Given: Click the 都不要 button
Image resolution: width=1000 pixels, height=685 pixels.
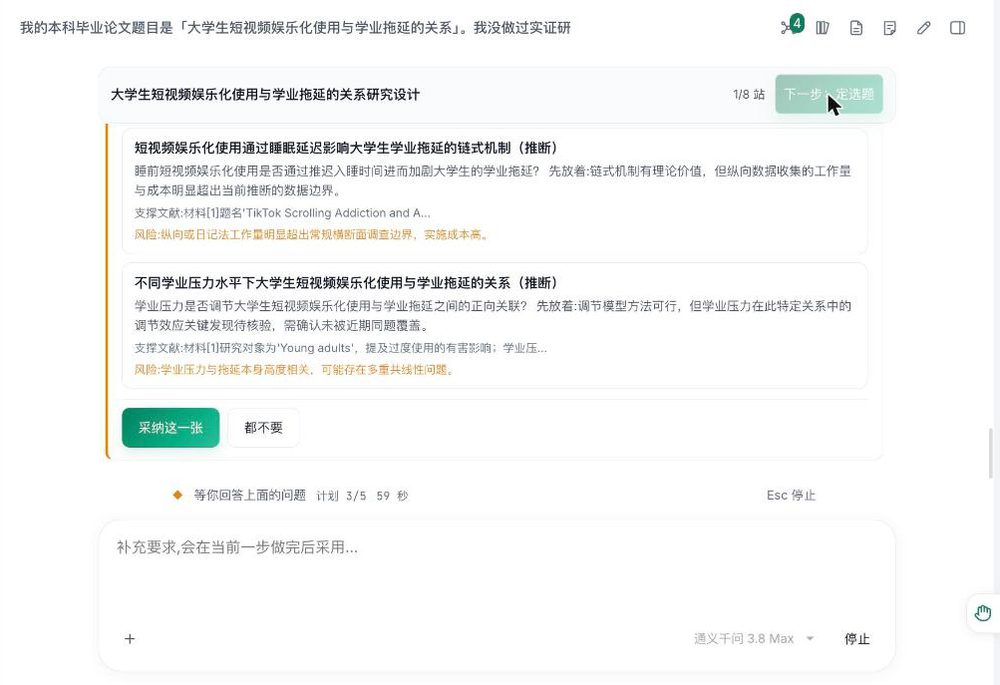Looking at the screenshot, I should pos(263,428).
